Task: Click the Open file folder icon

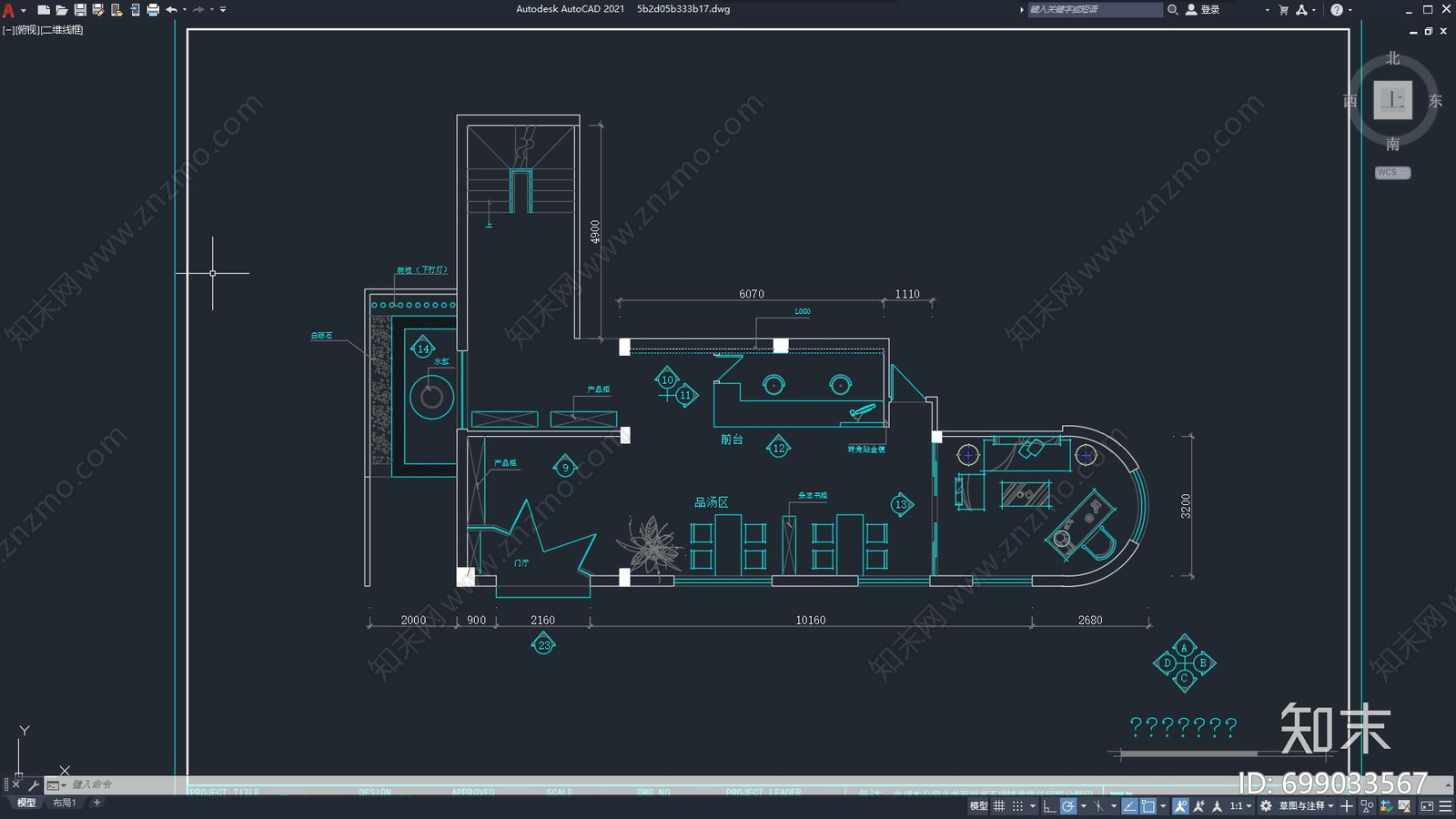Action: pos(61,10)
